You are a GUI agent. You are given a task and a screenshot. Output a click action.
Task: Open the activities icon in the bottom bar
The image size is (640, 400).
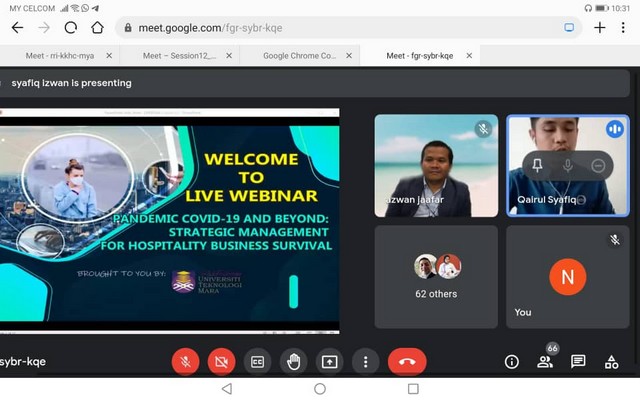611,361
